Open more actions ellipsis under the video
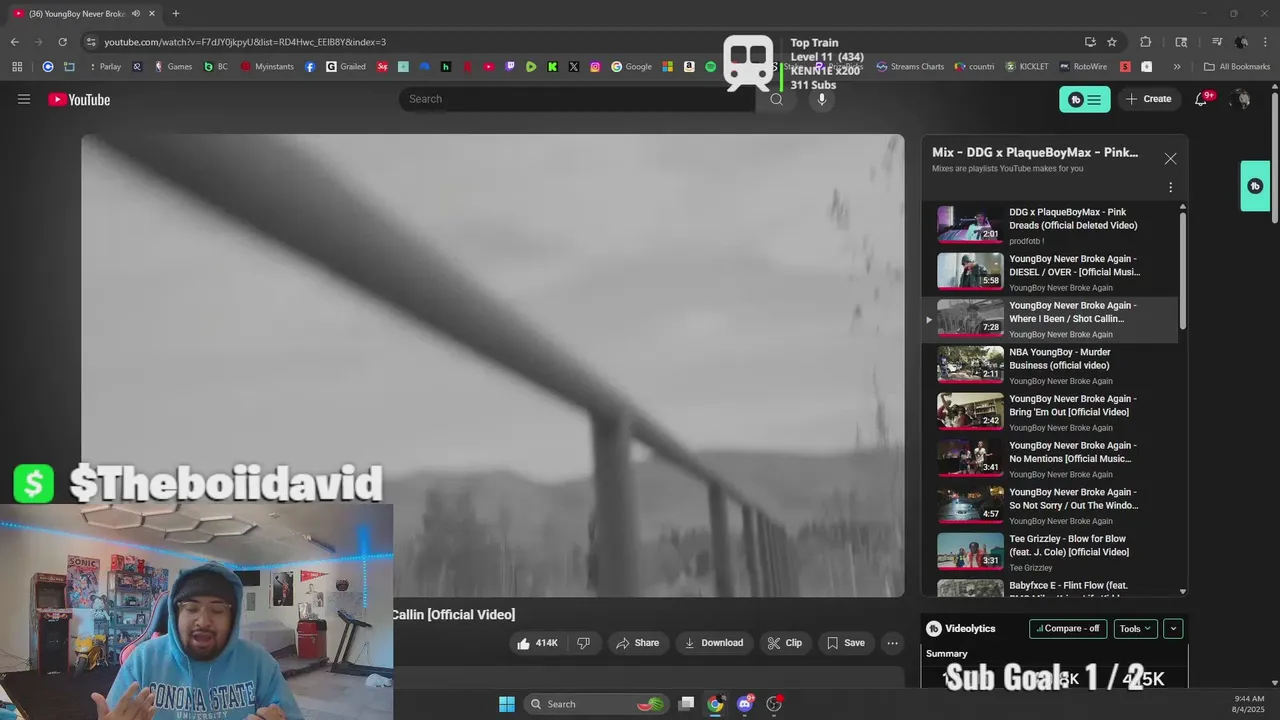The height and width of the screenshot is (720, 1280). (892, 643)
